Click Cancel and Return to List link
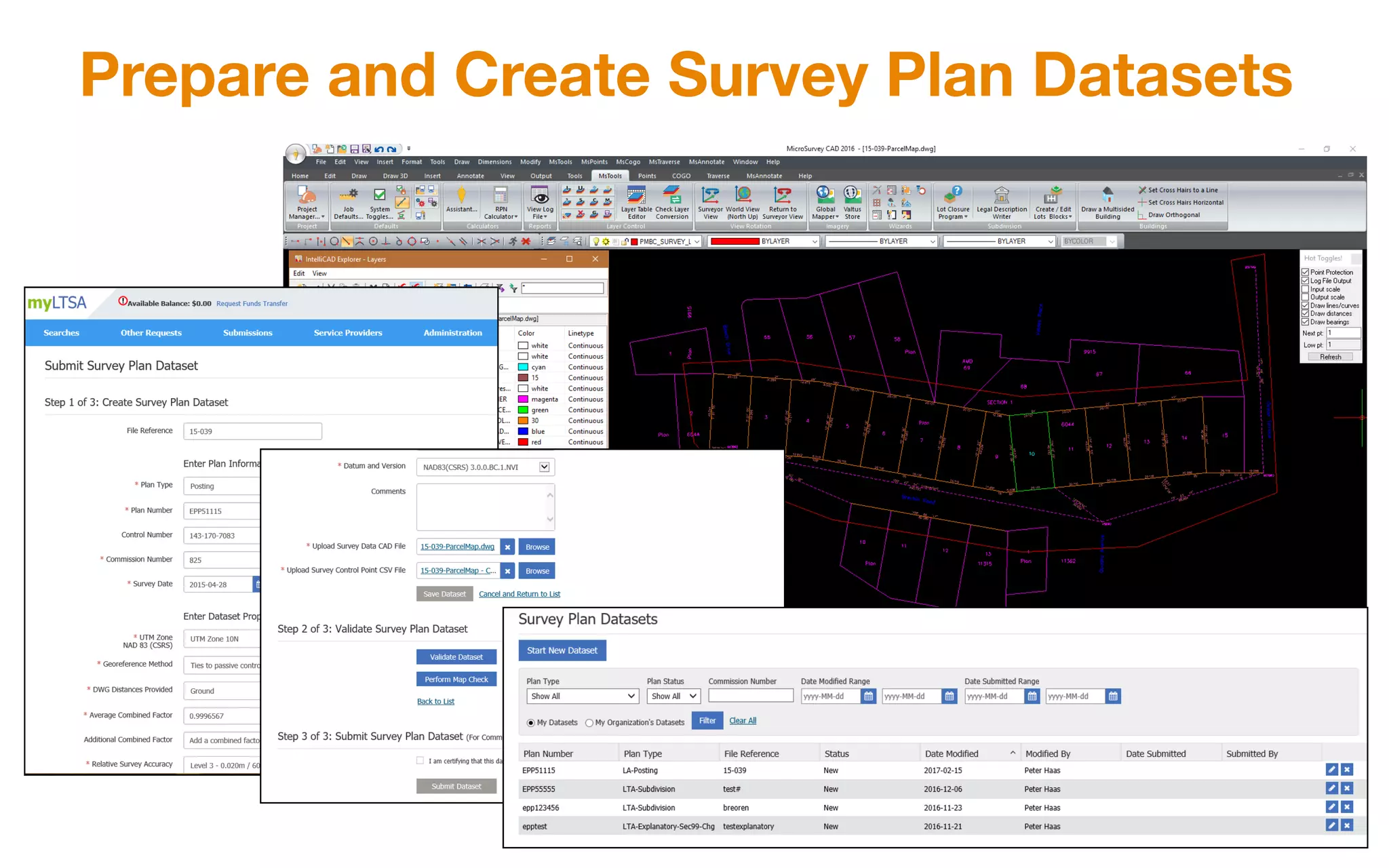The image size is (1389, 868). pyautogui.click(x=520, y=594)
